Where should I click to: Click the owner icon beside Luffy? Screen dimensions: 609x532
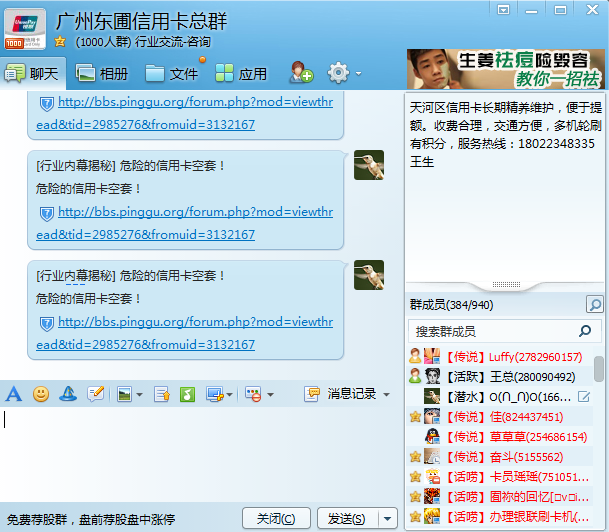pyautogui.click(x=415, y=356)
